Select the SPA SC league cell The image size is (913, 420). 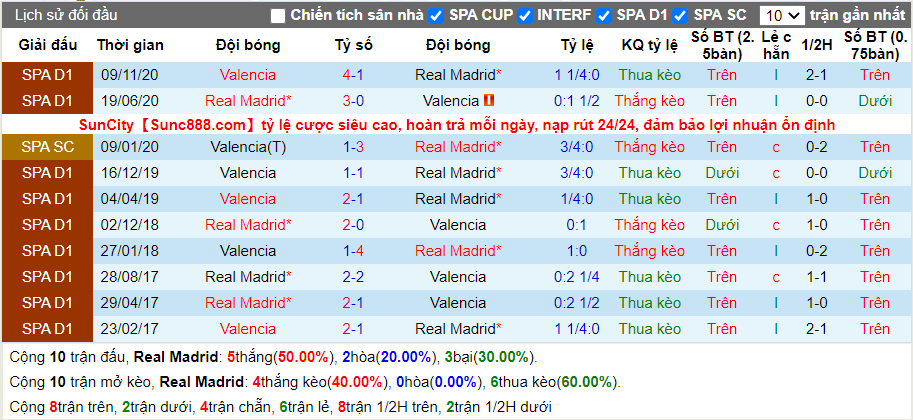tap(47, 147)
